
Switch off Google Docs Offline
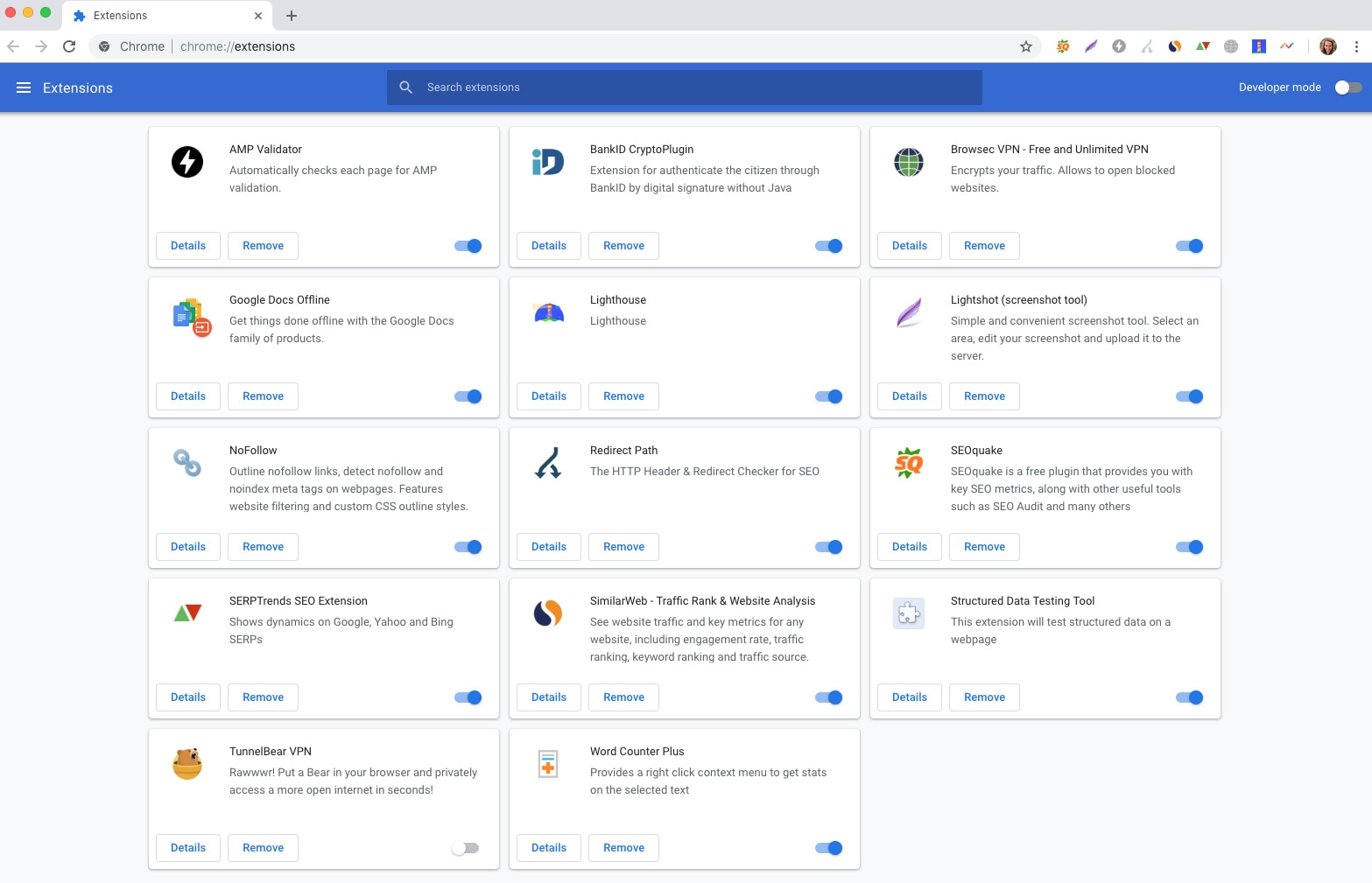point(468,396)
